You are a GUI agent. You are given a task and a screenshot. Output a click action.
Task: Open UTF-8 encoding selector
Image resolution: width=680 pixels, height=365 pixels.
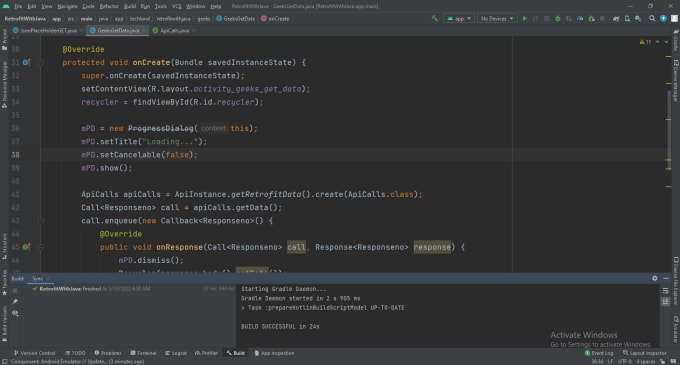point(624,361)
